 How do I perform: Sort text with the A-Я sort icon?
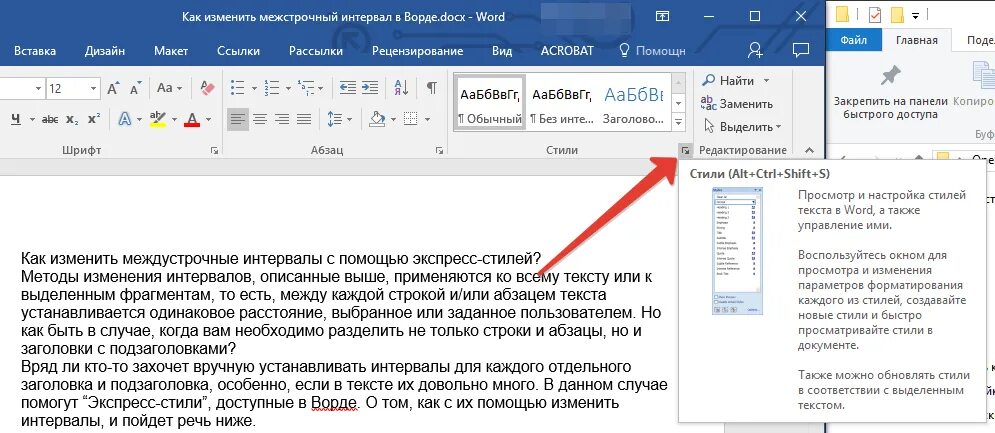401,88
